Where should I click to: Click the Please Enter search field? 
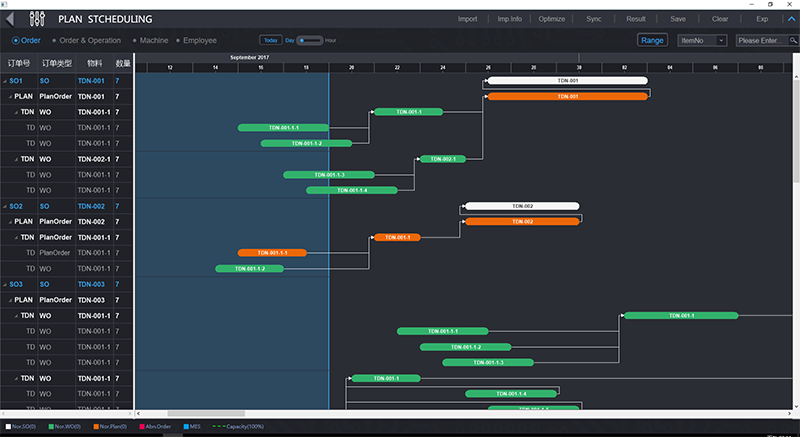point(759,40)
